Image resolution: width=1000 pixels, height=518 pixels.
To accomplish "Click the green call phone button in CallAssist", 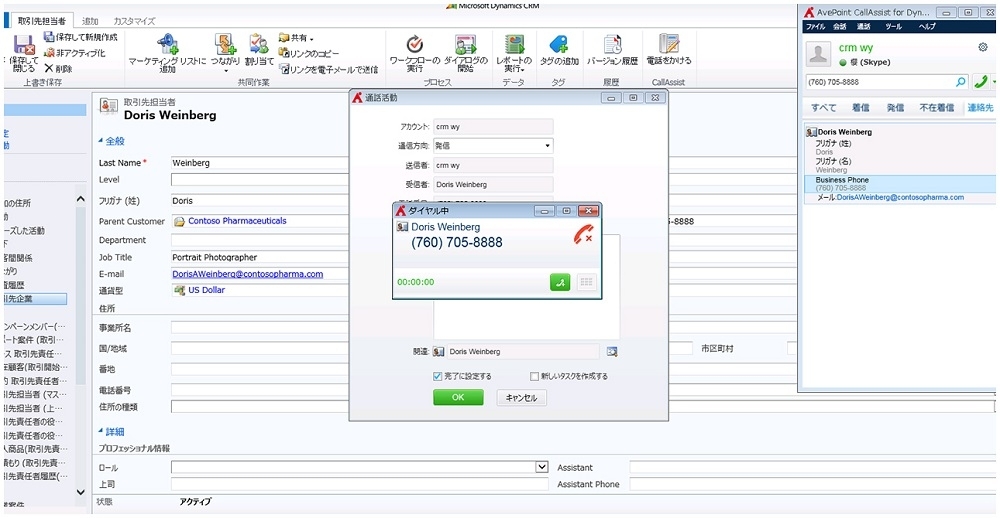I will click(980, 82).
